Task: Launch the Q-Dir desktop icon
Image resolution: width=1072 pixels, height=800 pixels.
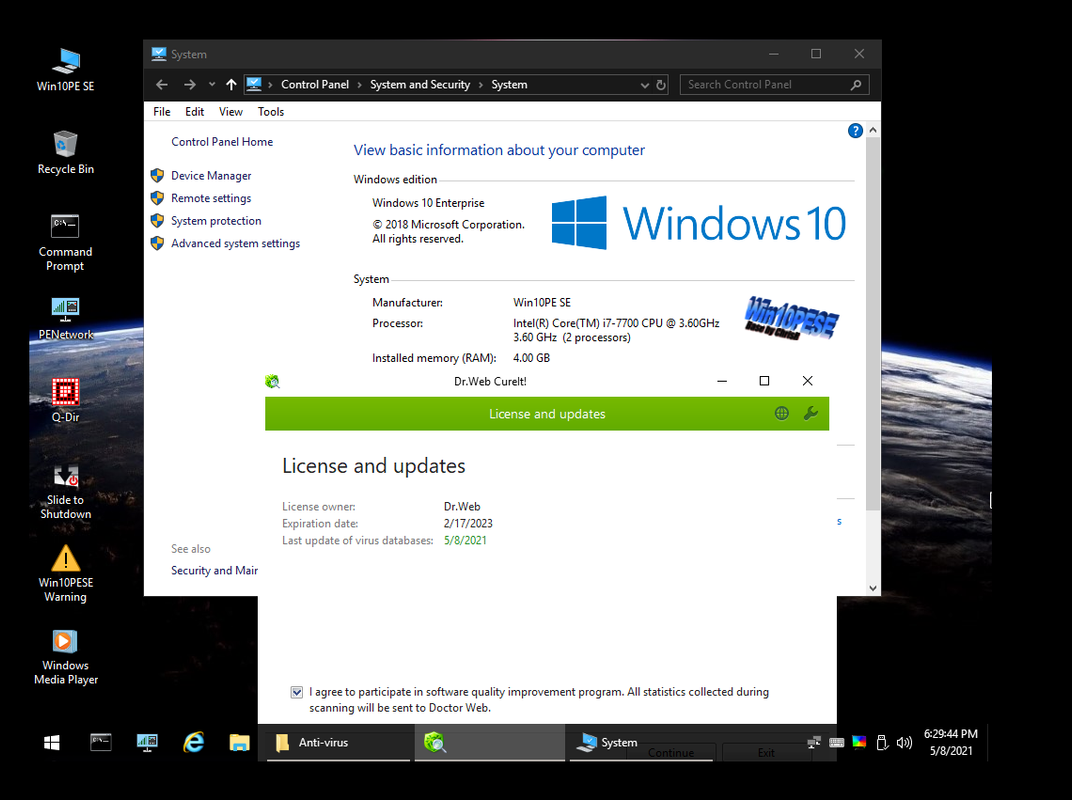Action: tap(66, 401)
